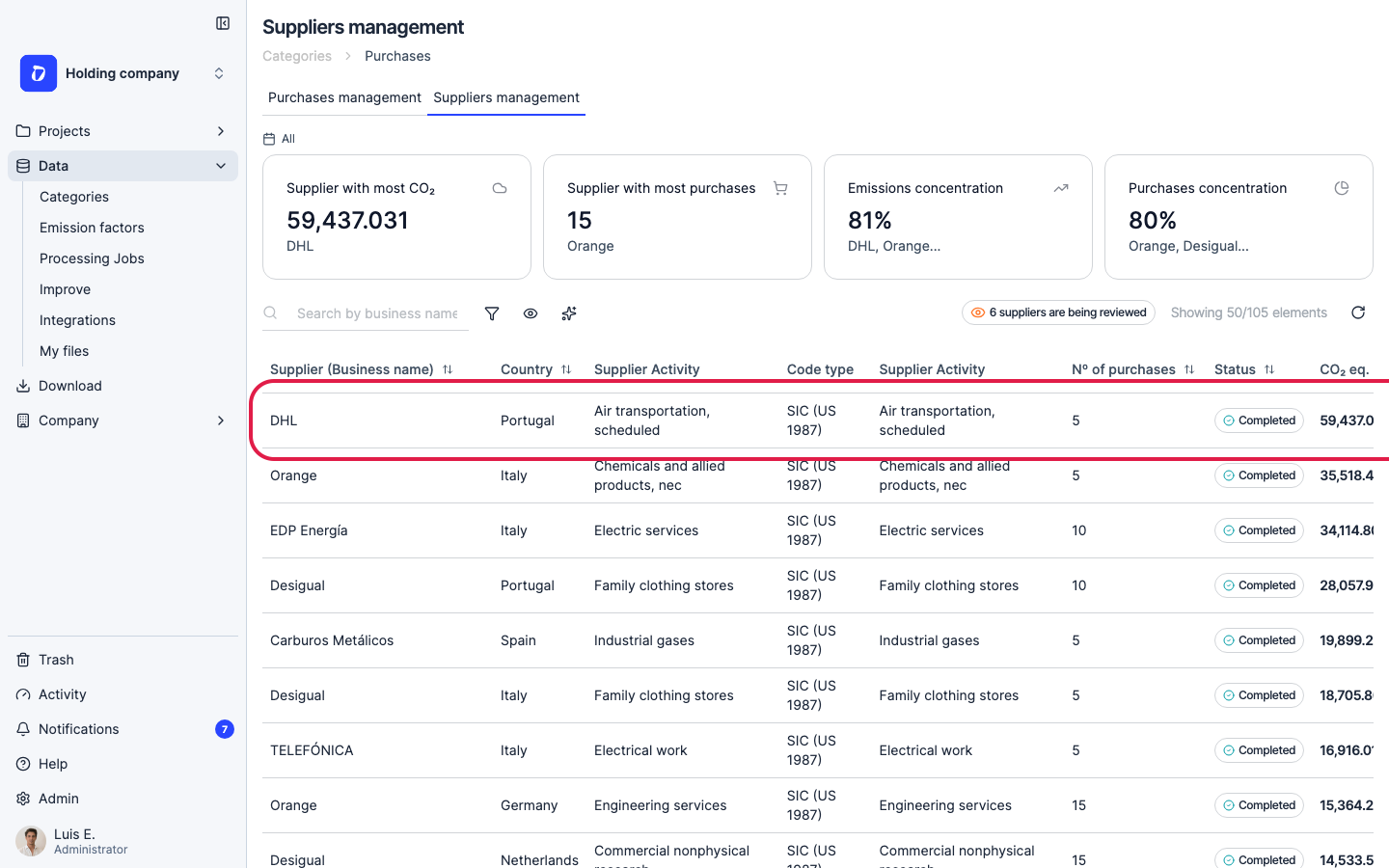Click the Download icon in sidebar
The image size is (1389, 868).
[23, 386]
